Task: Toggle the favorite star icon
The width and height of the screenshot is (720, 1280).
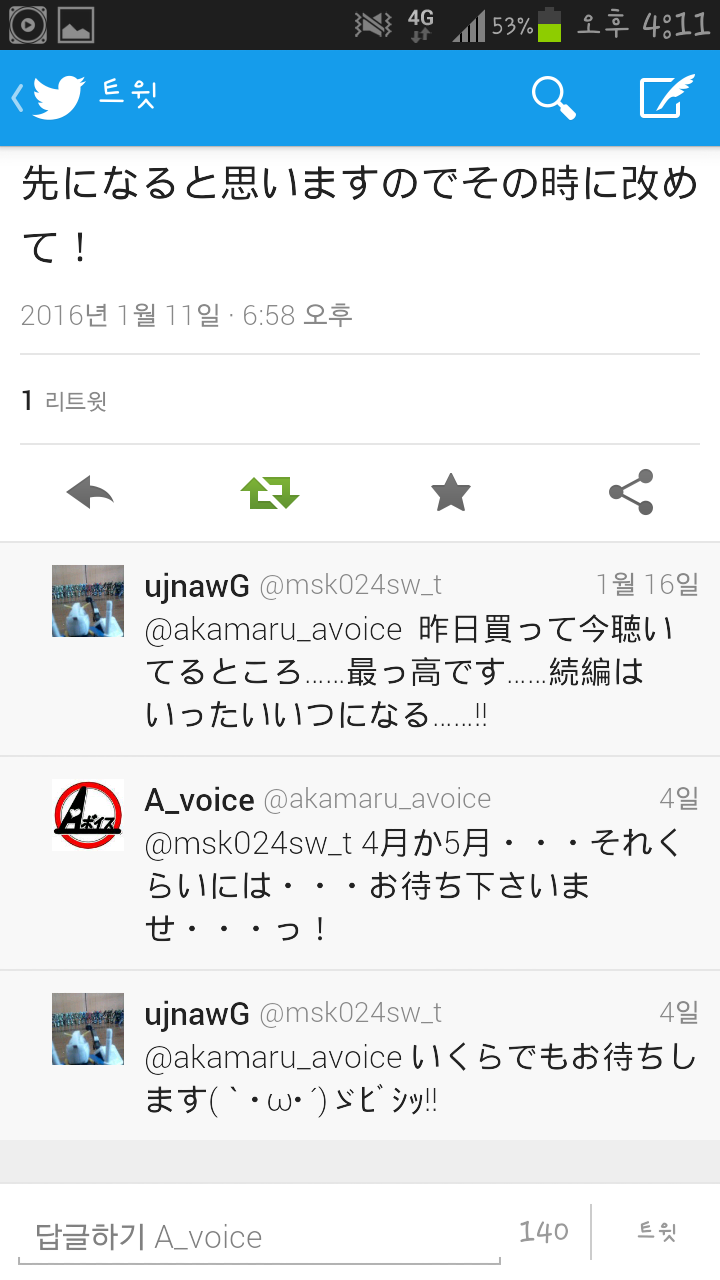Action: pos(450,492)
